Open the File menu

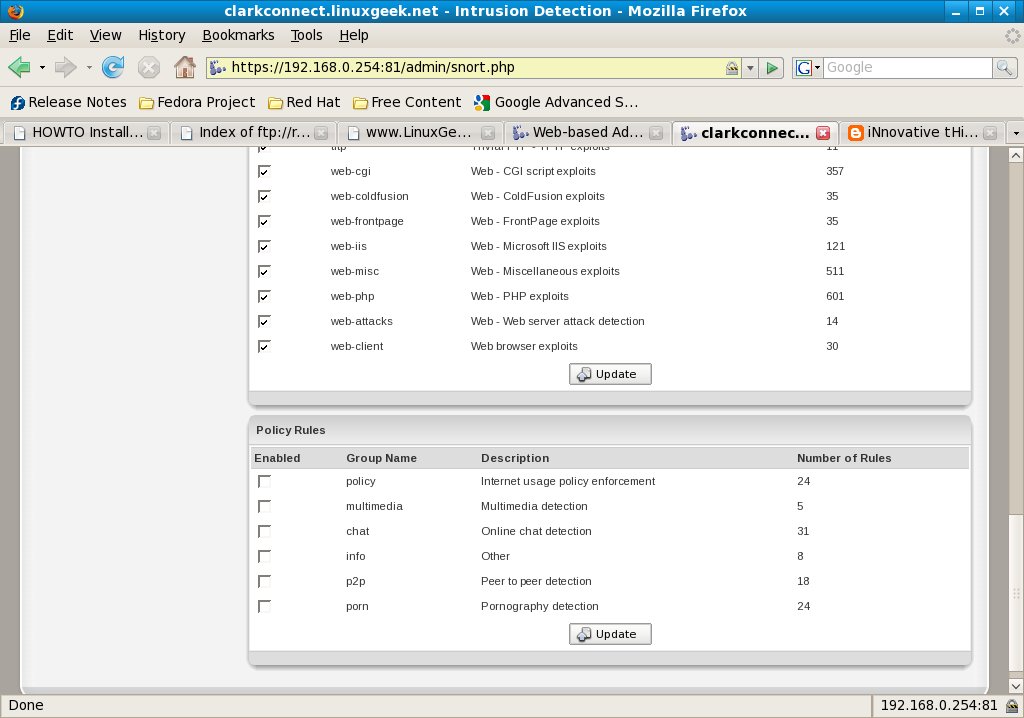pos(20,35)
